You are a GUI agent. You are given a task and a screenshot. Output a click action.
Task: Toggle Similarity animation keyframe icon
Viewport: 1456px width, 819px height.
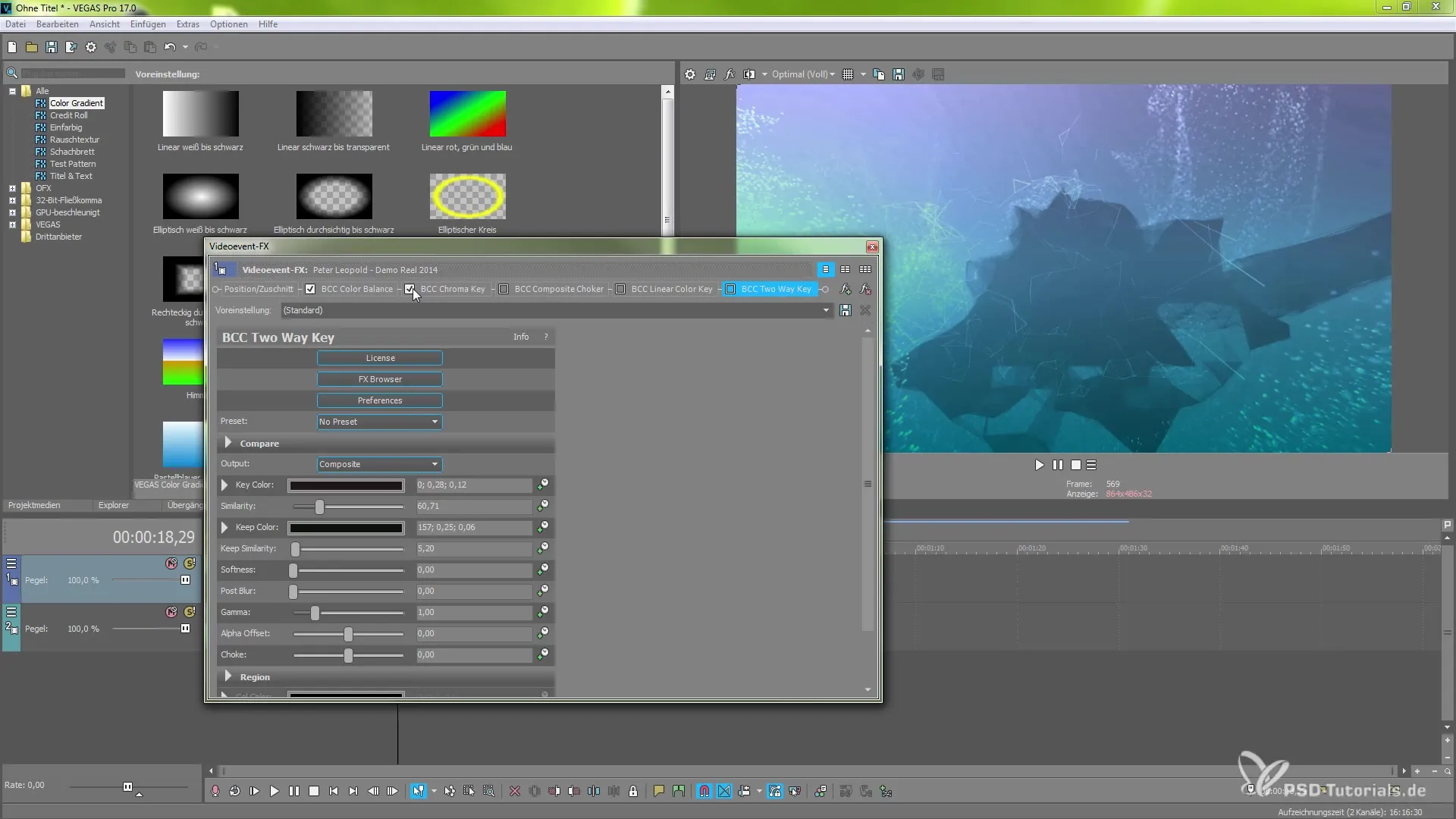[543, 506]
